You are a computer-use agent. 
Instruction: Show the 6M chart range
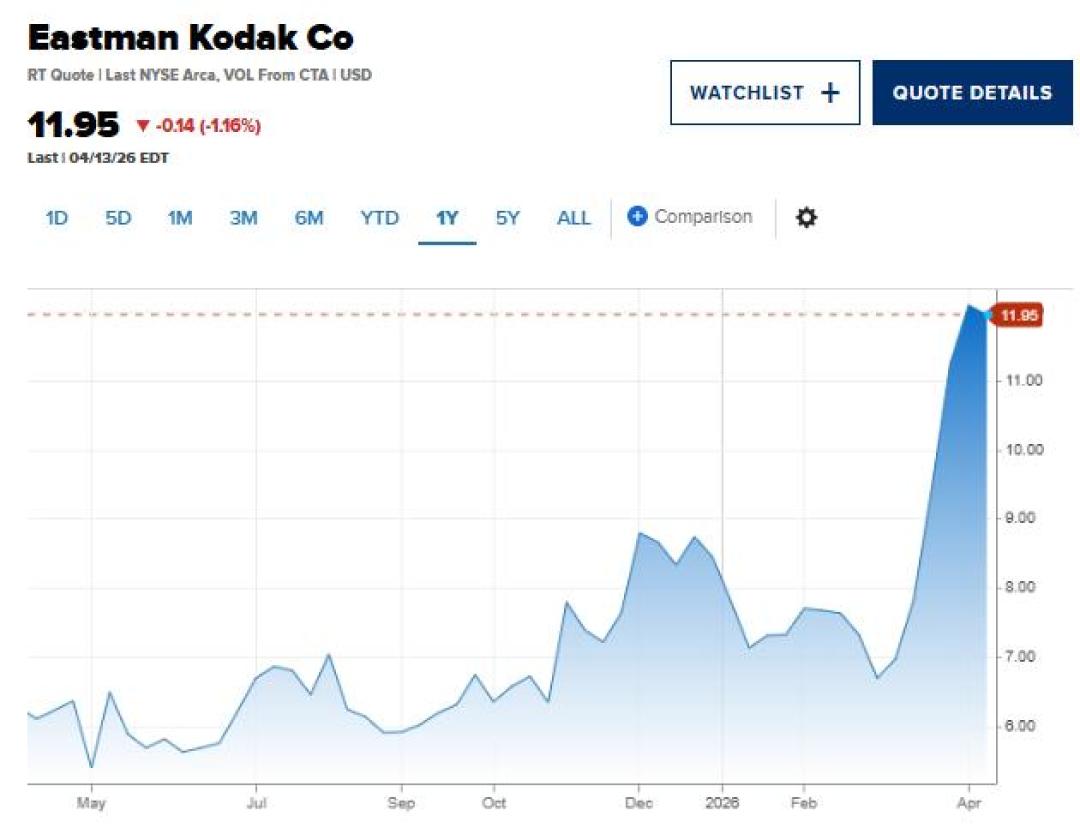click(309, 218)
